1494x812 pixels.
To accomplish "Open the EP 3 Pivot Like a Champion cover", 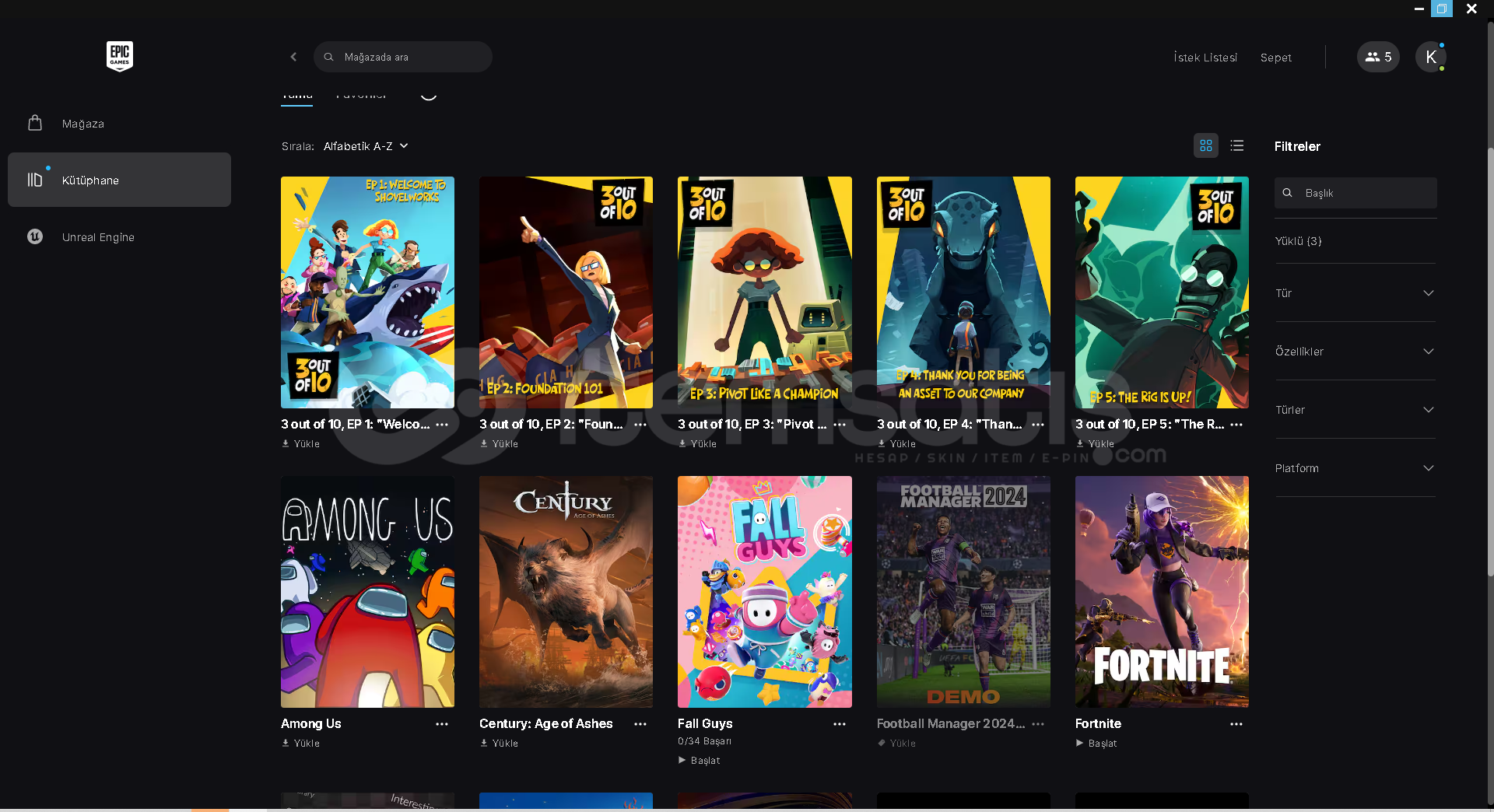I will [765, 292].
